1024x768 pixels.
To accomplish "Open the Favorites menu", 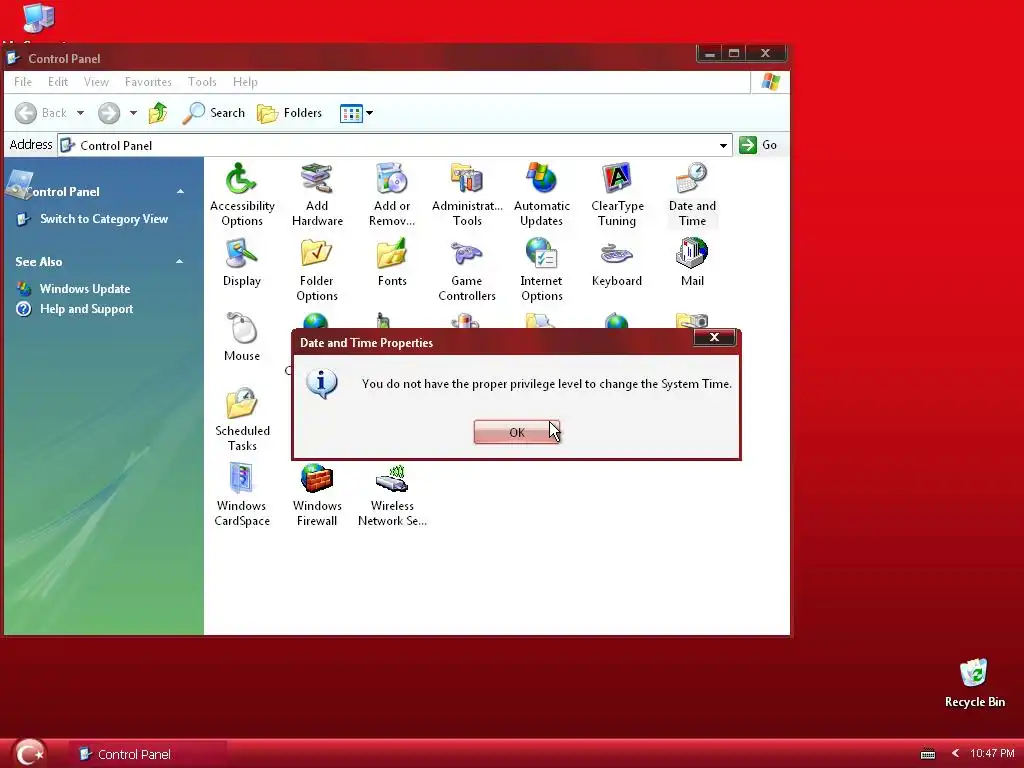I will click(x=148, y=82).
